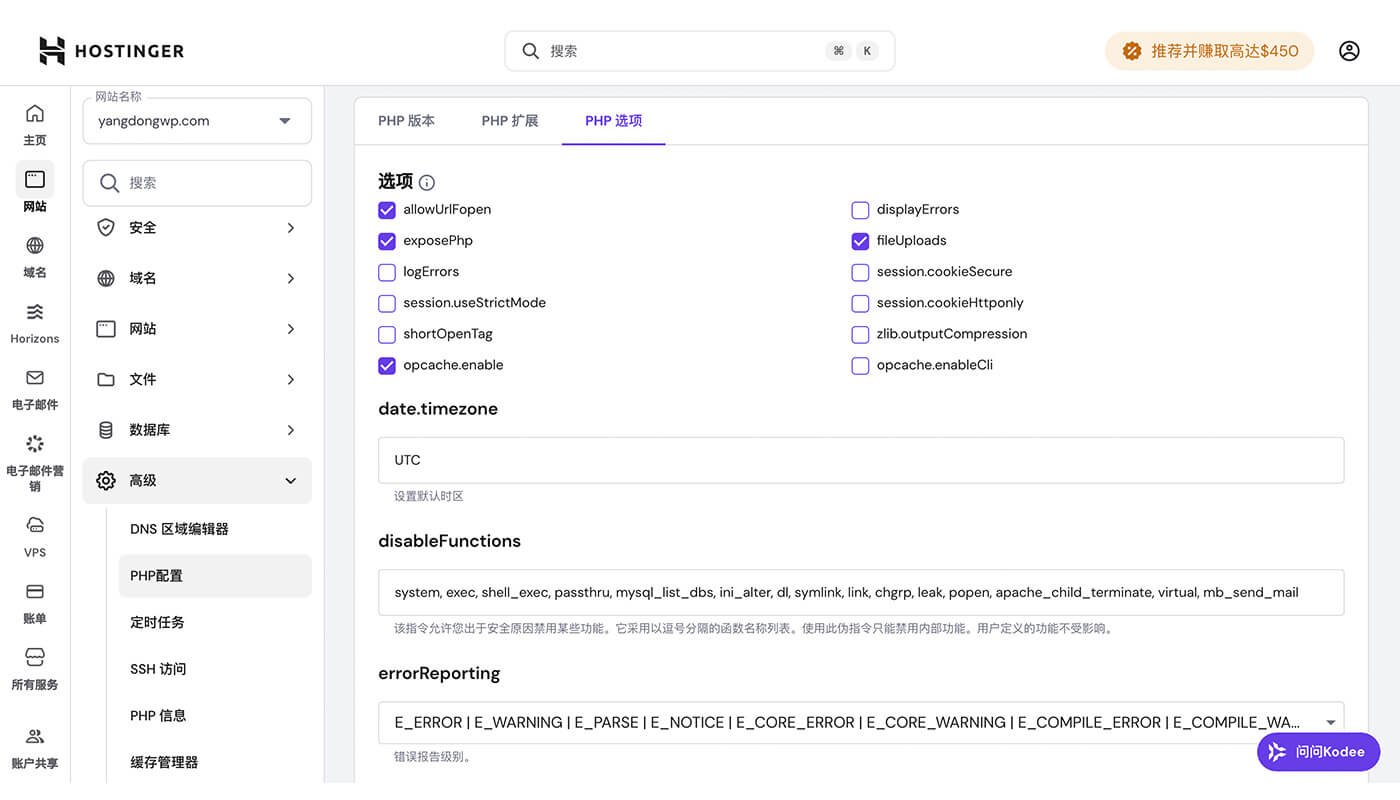Viewport: 1400px width, 800px height.
Task: Open the yangdongwp.com website selector
Action: [196, 120]
